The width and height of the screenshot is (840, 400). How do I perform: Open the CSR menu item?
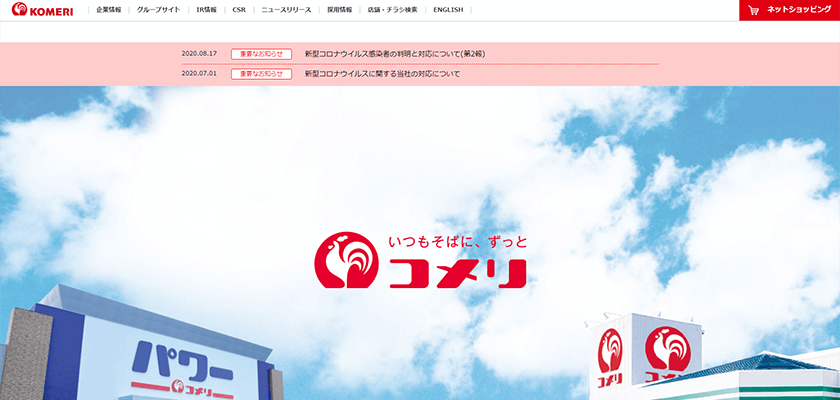click(239, 10)
